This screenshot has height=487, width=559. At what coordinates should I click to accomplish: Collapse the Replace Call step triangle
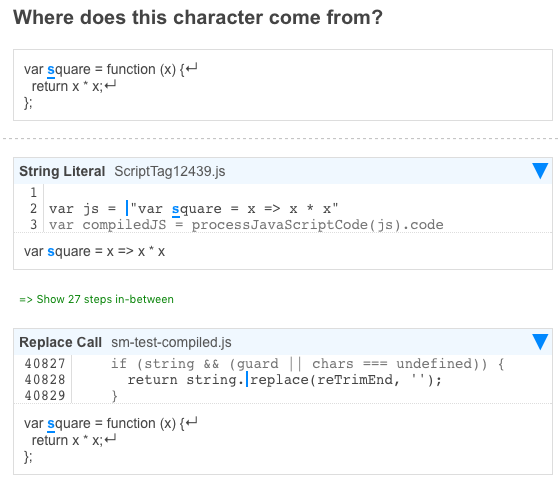click(x=540, y=342)
